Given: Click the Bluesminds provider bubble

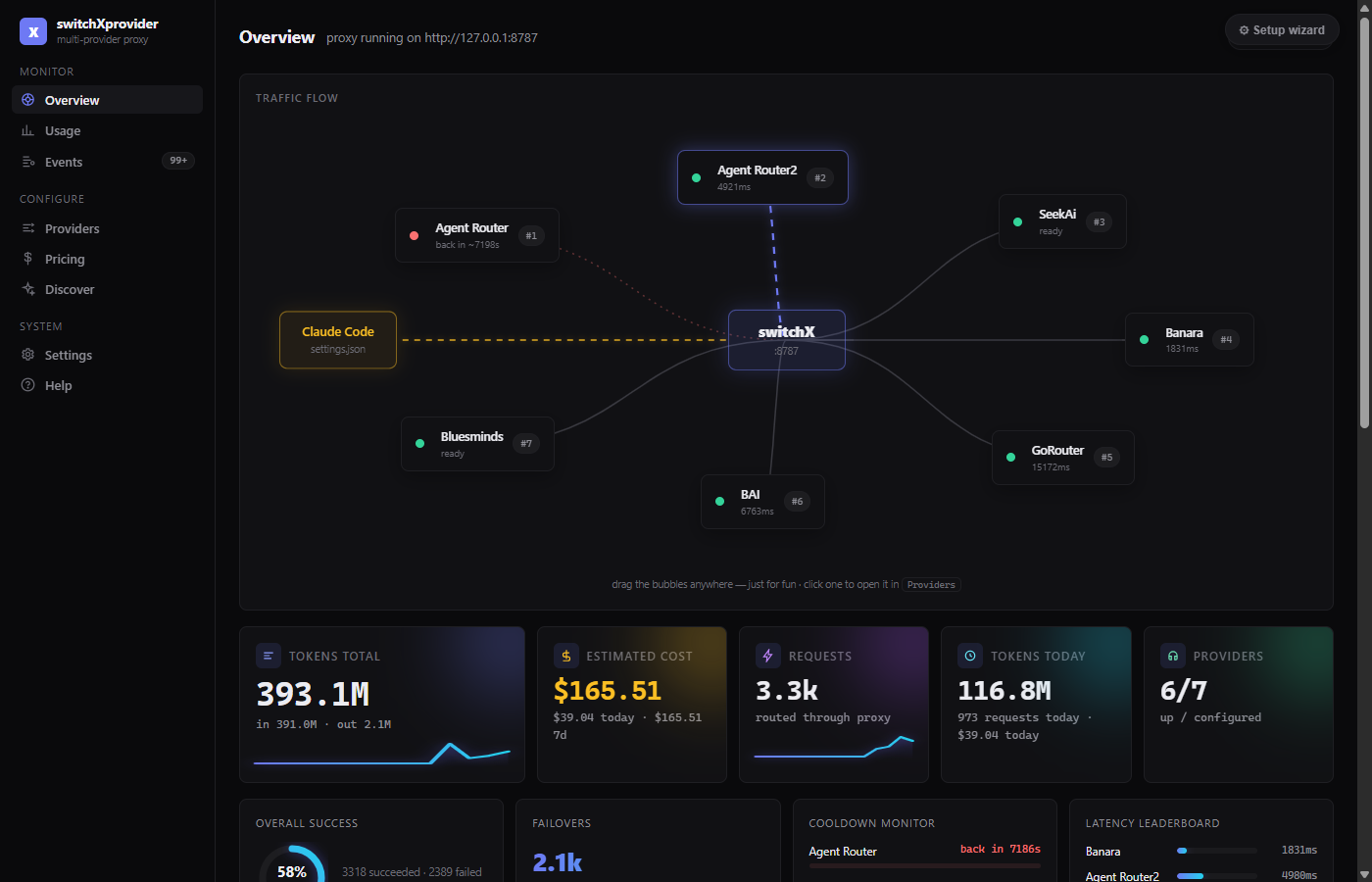Looking at the screenshot, I should [477, 444].
